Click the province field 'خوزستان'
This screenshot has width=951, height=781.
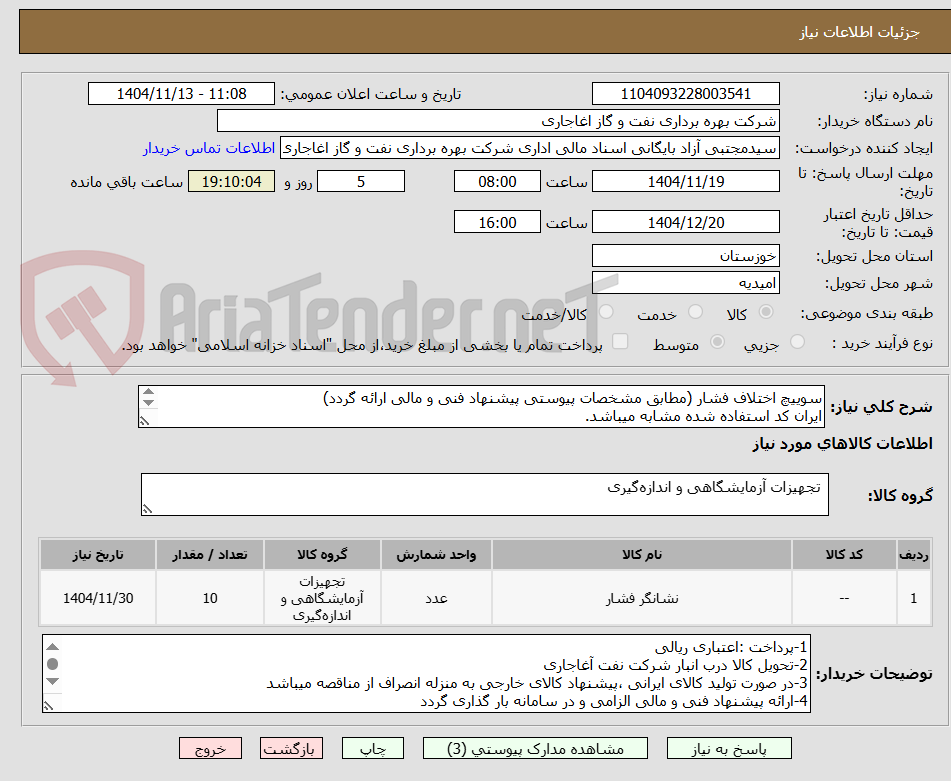point(685,256)
